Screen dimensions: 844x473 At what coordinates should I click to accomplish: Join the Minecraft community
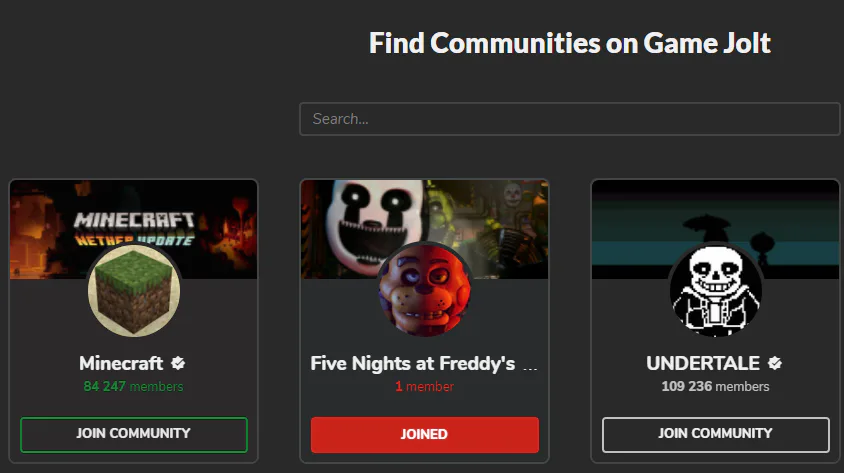point(134,434)
